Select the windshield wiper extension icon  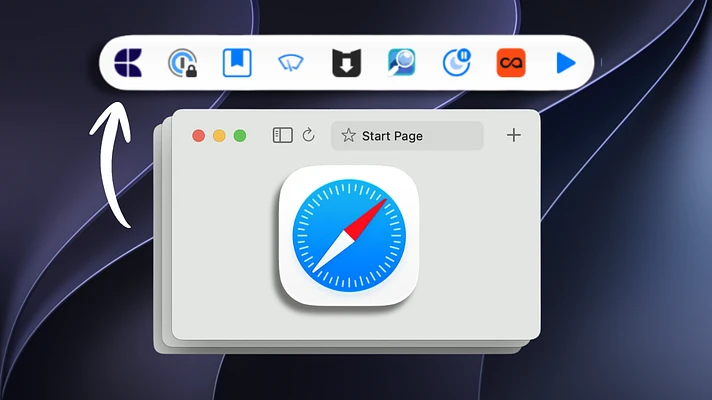click(291, 63)
